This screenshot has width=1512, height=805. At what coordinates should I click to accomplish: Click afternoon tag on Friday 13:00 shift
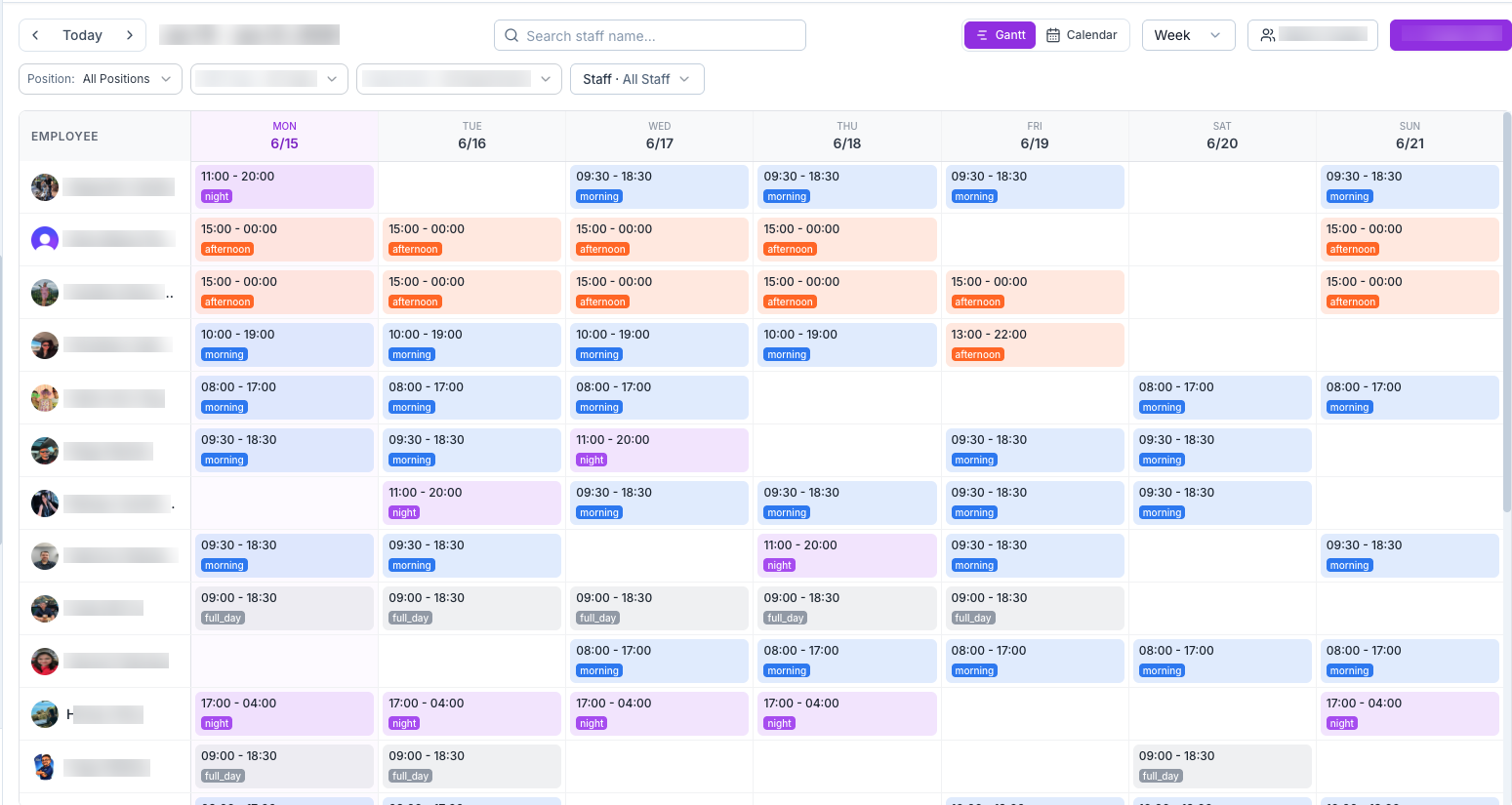[977, 354]
